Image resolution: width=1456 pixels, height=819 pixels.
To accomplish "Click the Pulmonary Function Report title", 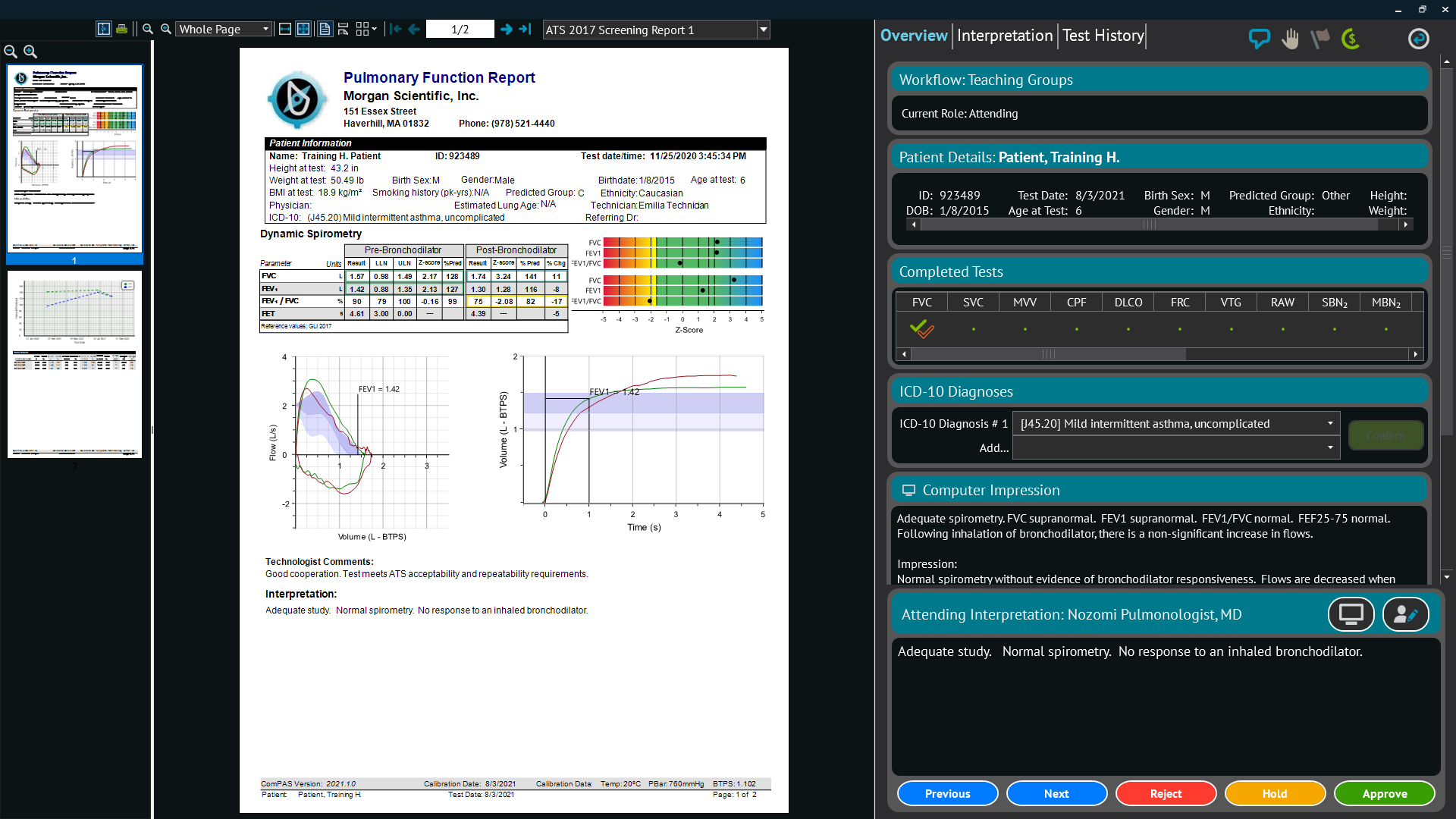I will pyautogui.click(x=439, y=77).
